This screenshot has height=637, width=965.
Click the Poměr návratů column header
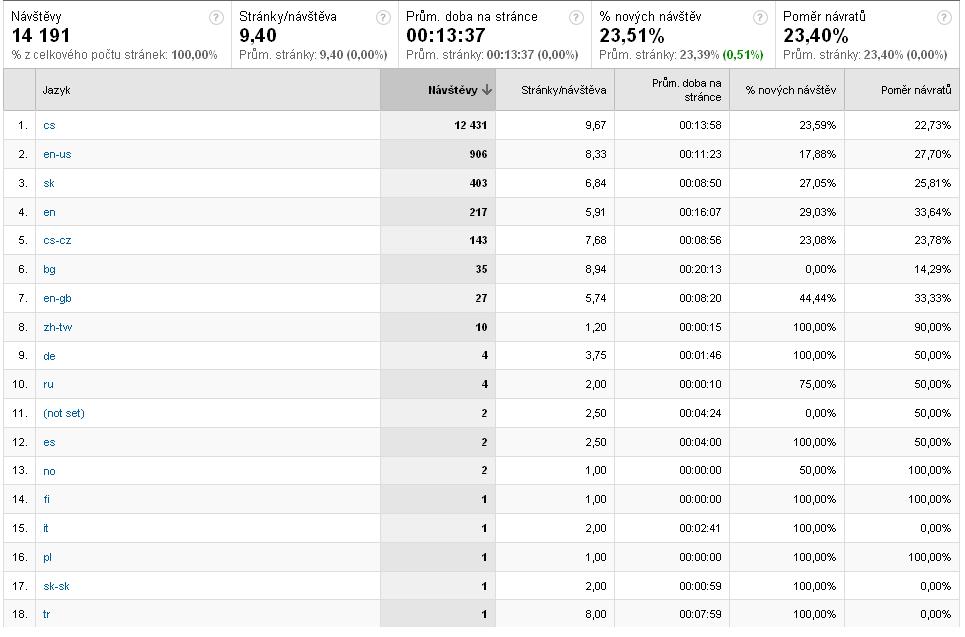915,90
